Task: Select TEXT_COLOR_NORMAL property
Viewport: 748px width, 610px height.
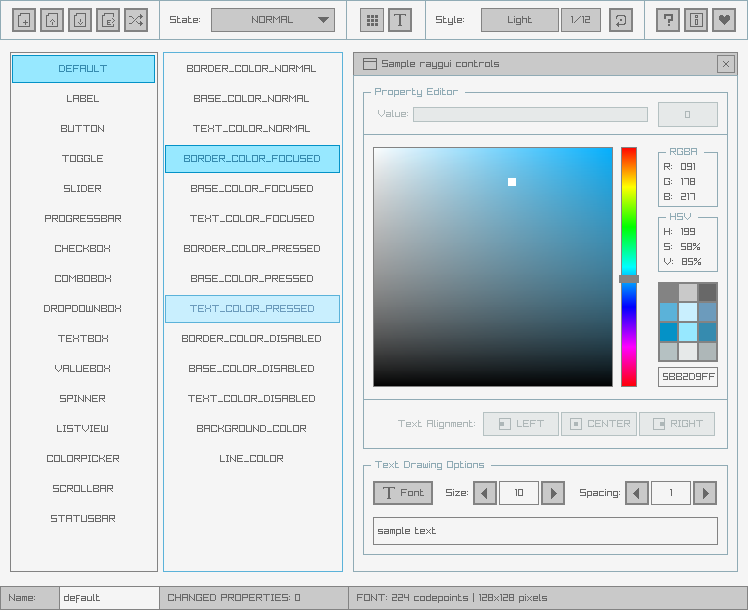Action: click(252, 129)
